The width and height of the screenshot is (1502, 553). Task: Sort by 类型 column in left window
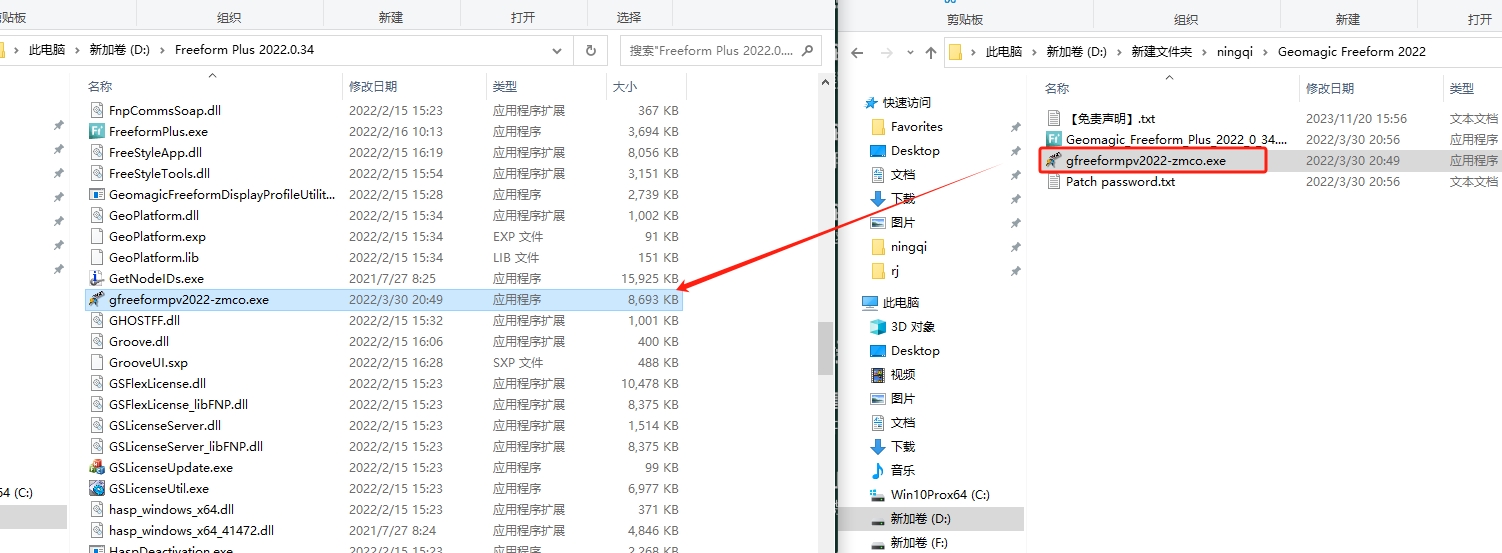(x=504, y=87)
